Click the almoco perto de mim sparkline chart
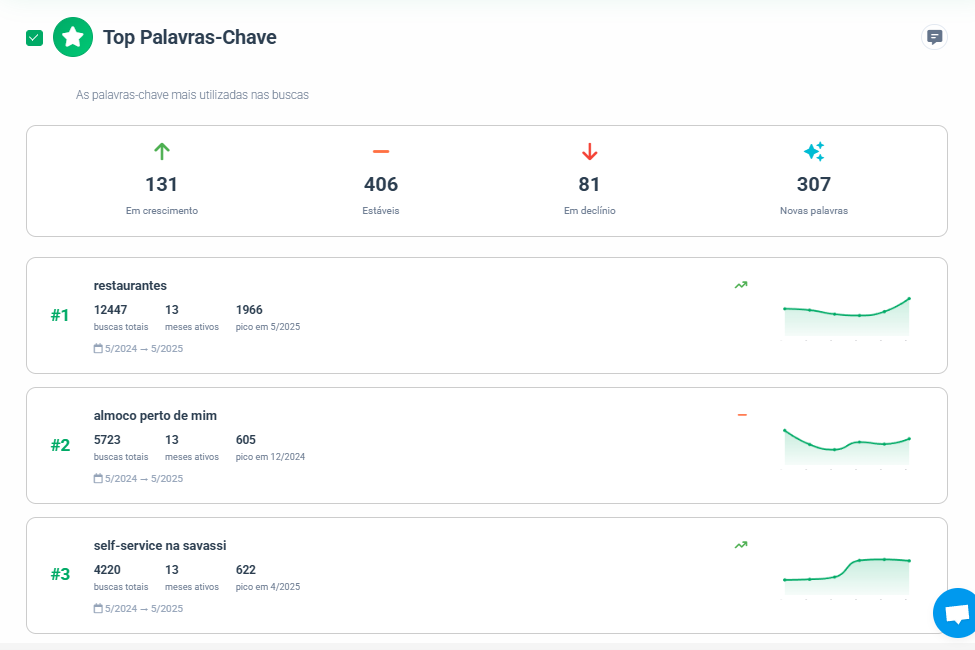975x650 pixels. pos(846,446)
